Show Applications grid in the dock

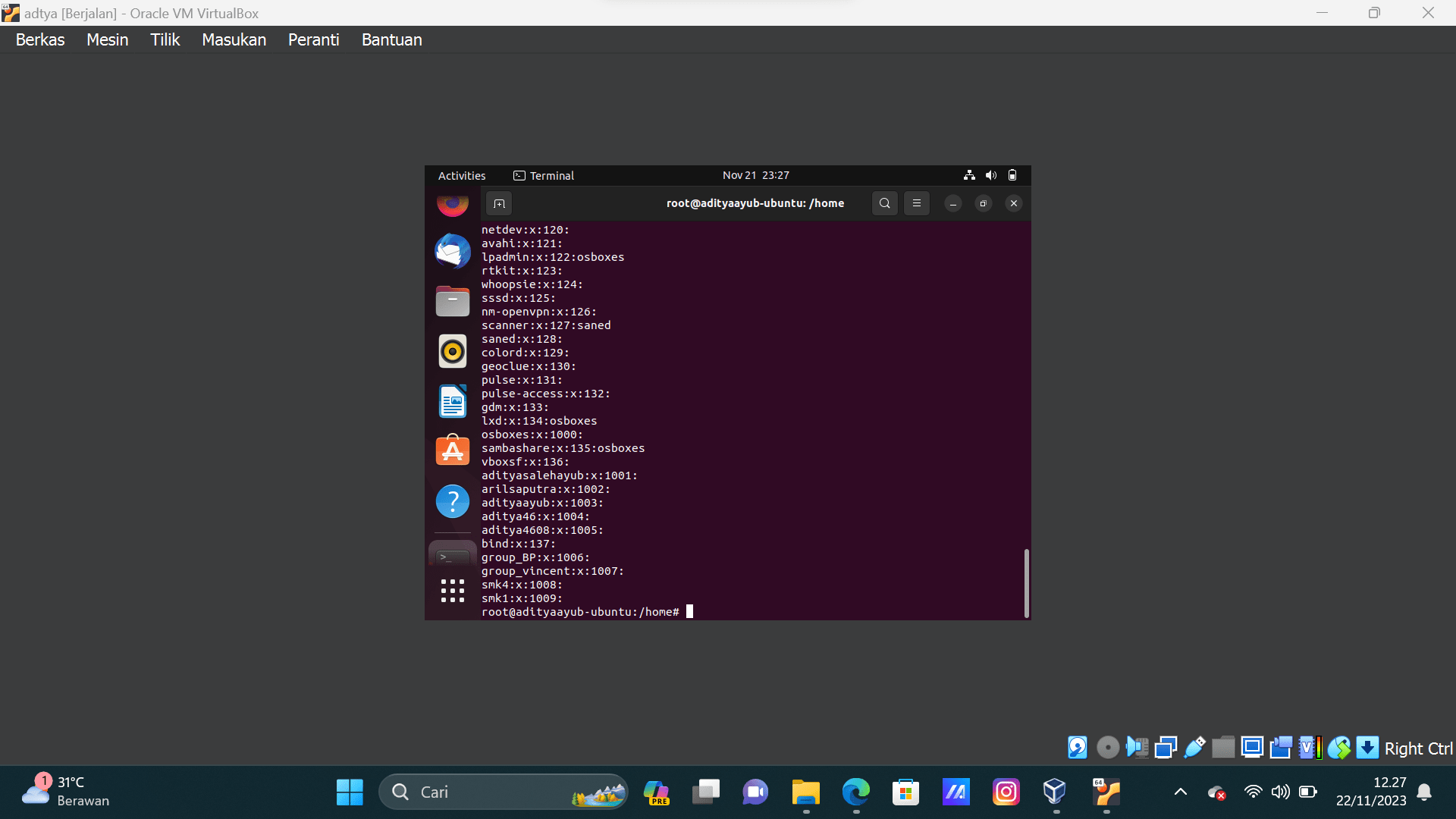point(453,591)
